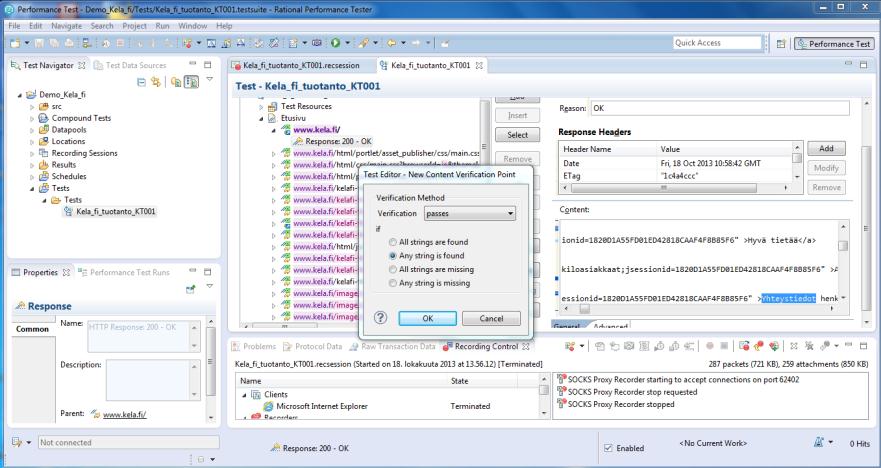Viewport: 881px width, 468px height.
Task: Click the Properties view pin icon
Action: click(x=190, y=289)
